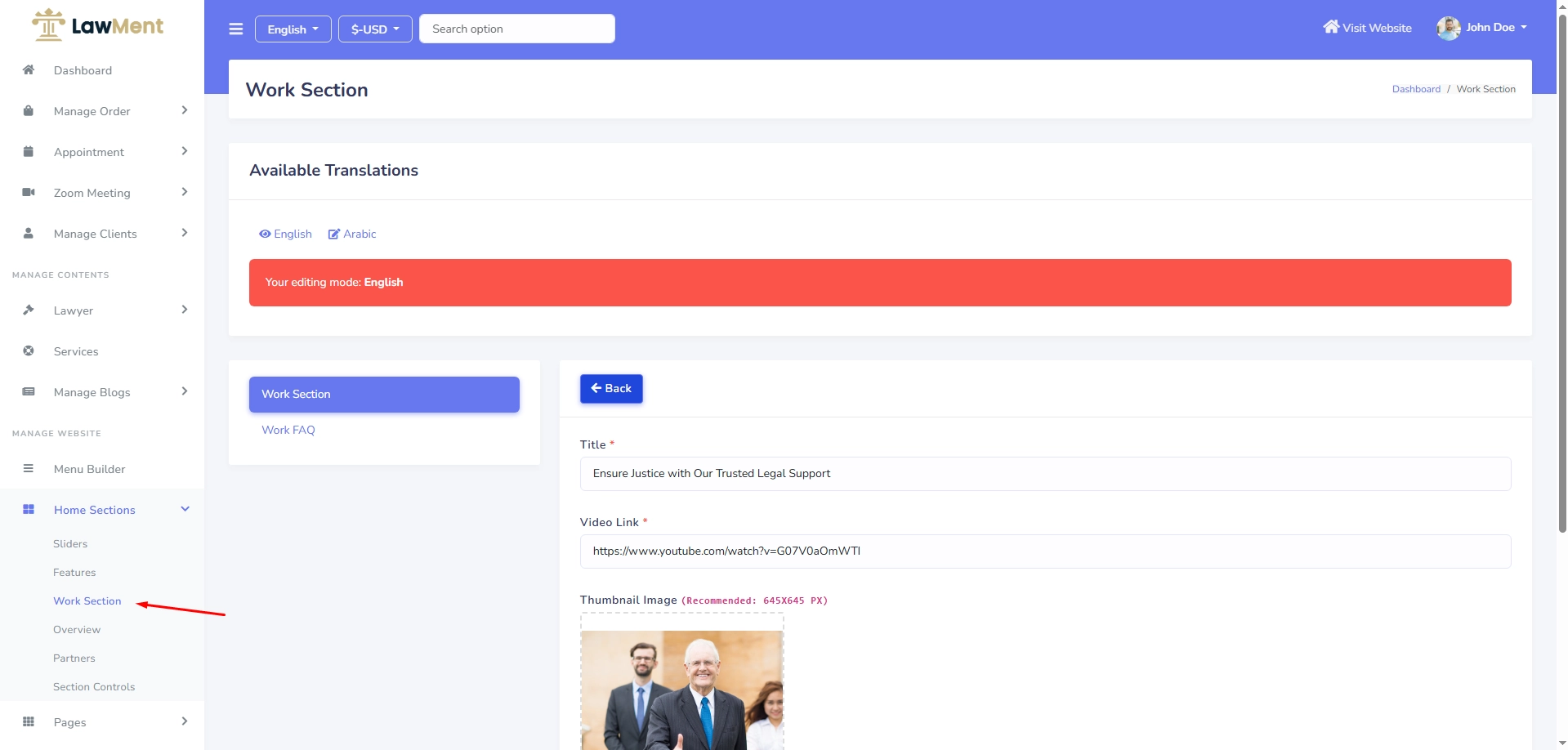Click the Dashboard home icon in sidebar
Image resolution: width=1568 pixels, height=750 pixels.
29,70
